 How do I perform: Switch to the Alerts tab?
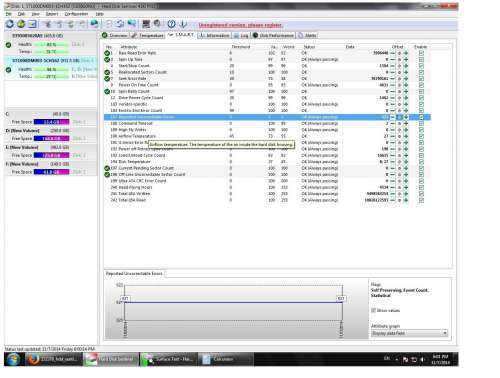pyautogui.click(x=307, y=35)
